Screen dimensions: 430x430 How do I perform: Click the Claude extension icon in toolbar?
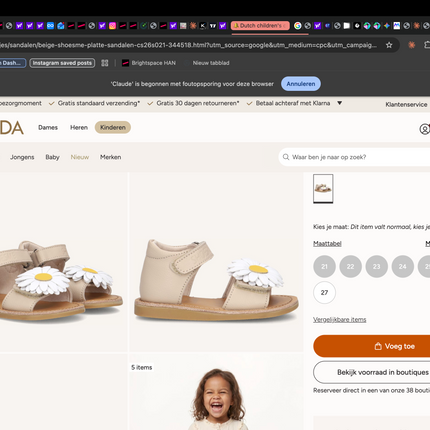point(412,45)
